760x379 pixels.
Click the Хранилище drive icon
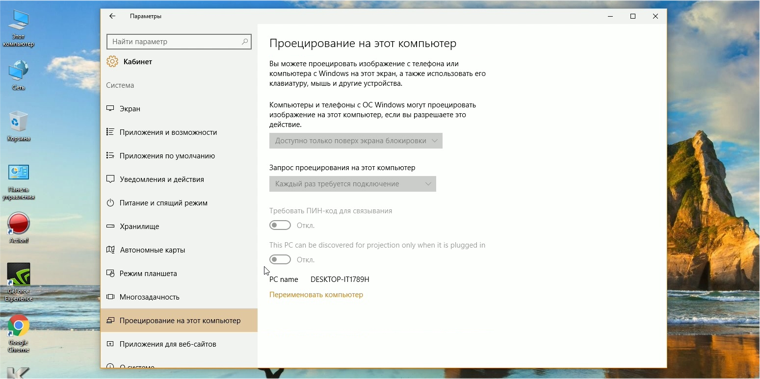pos(110,226)
